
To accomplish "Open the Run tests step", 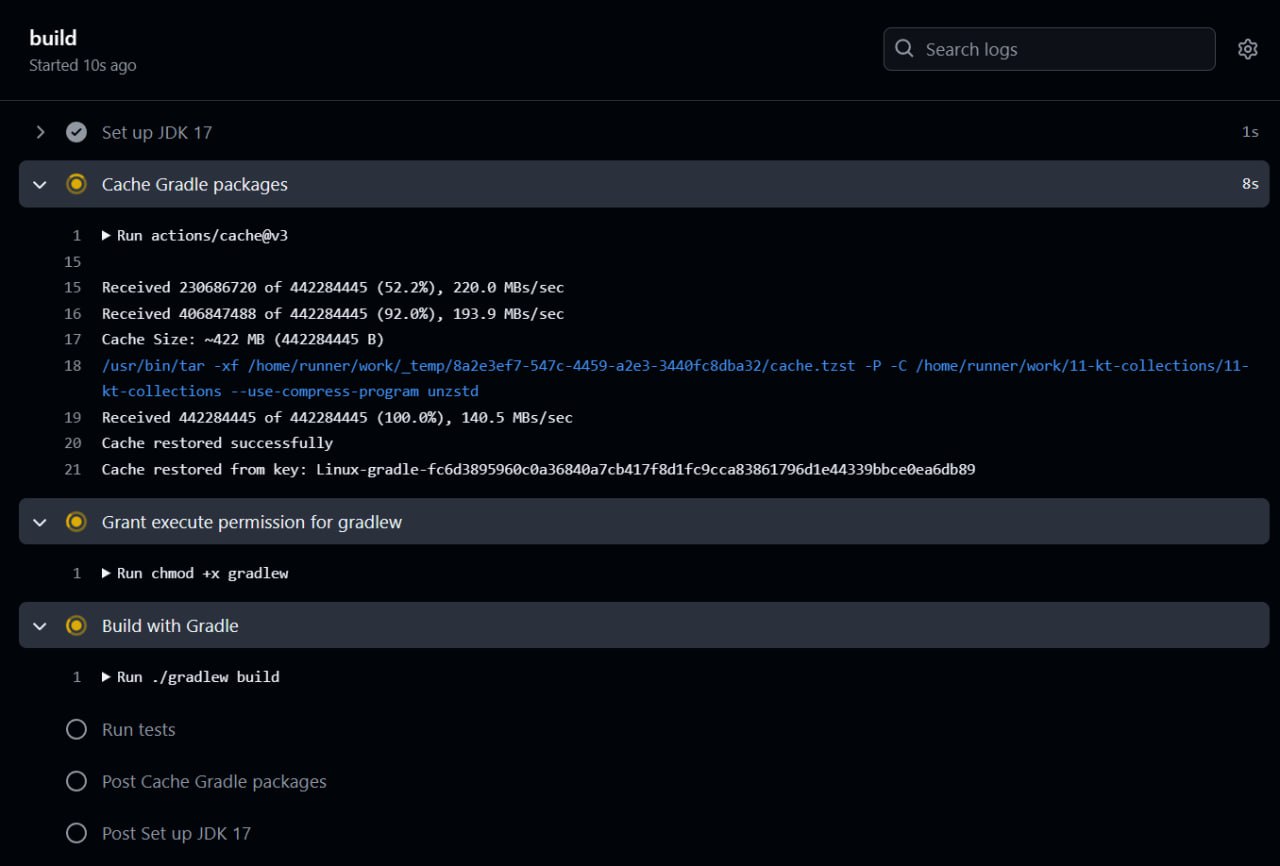I will (138, 730).
